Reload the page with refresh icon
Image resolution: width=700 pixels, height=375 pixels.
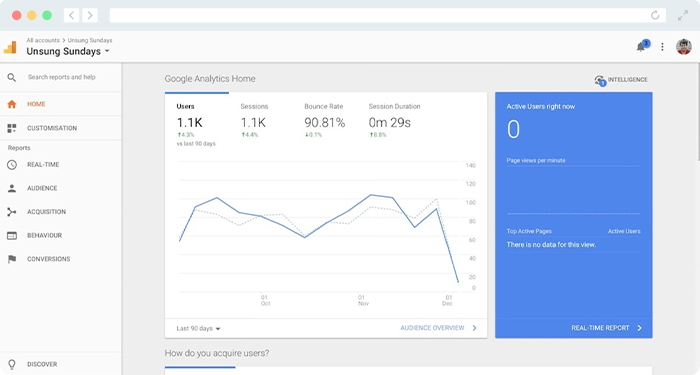point(655,15)
